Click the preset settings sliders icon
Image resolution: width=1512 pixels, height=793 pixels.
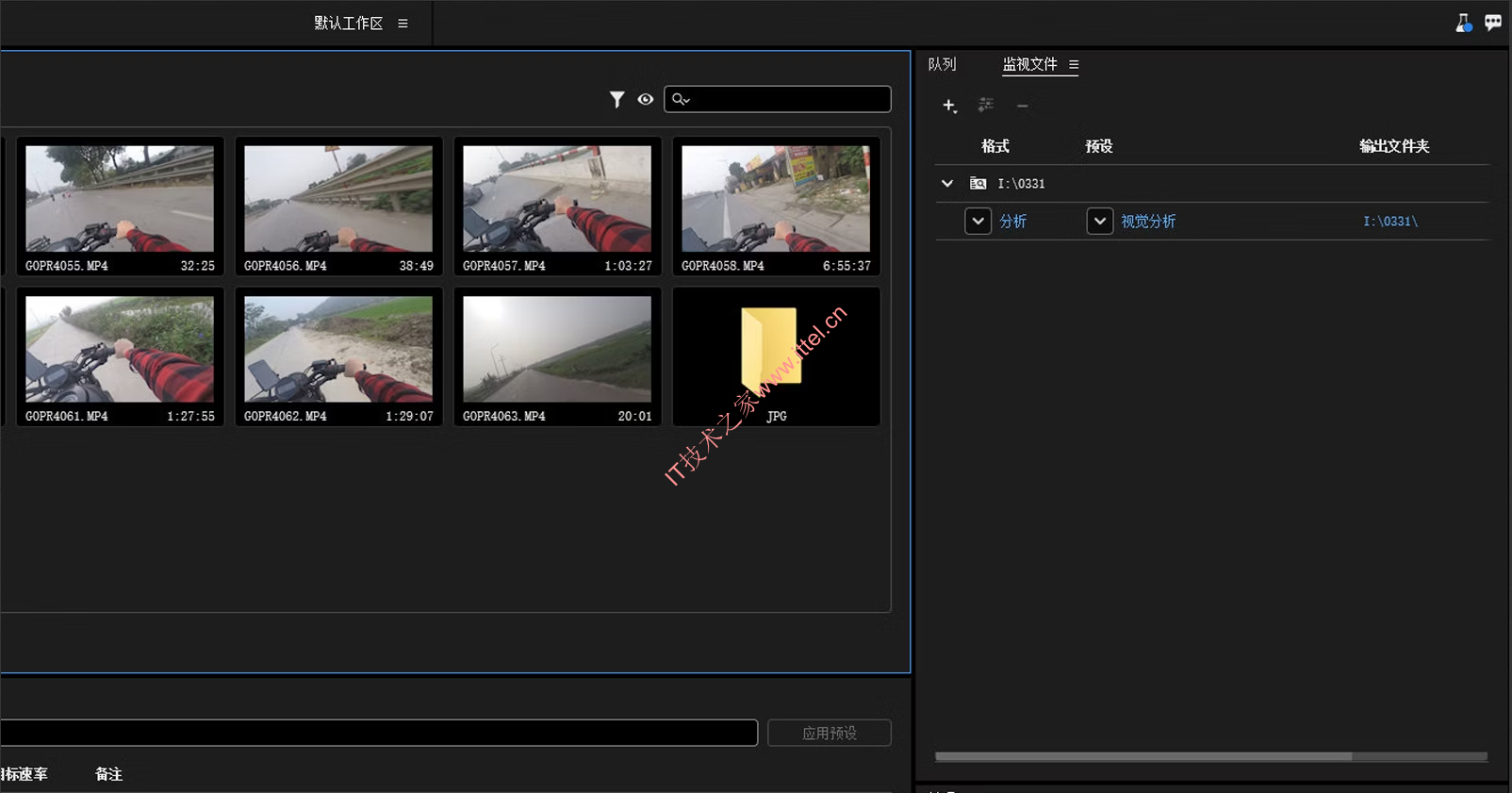(x=986, y=105)
